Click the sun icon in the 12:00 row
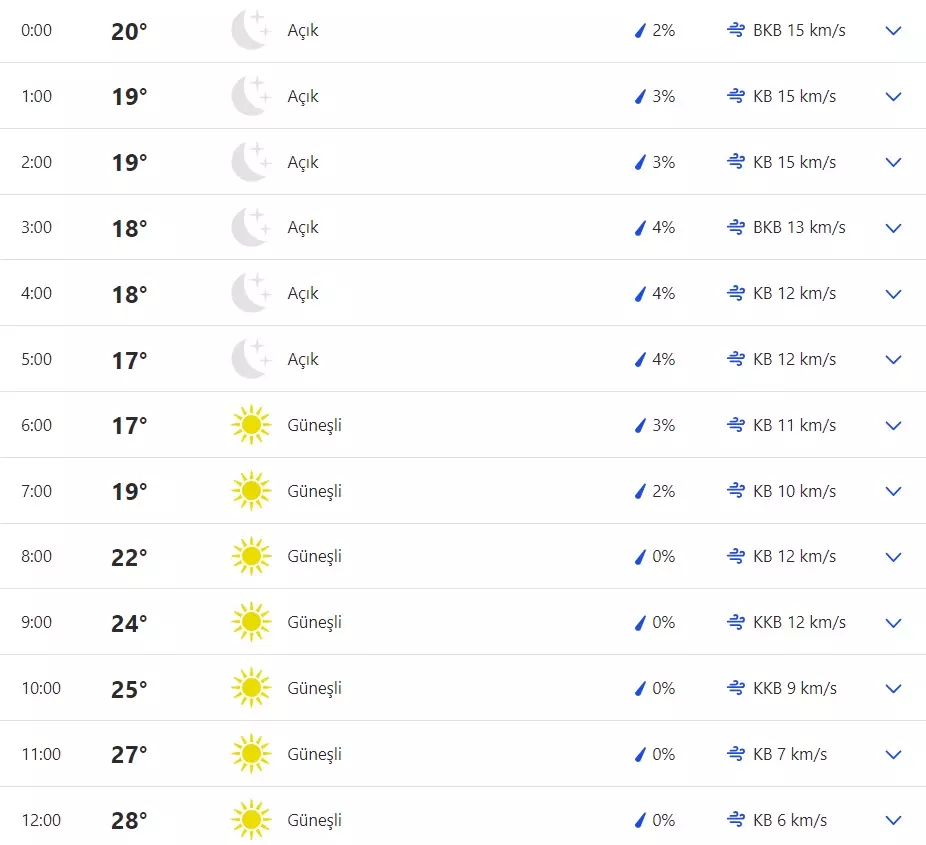The height and width of the screenshot is (845, 926). 250,820
